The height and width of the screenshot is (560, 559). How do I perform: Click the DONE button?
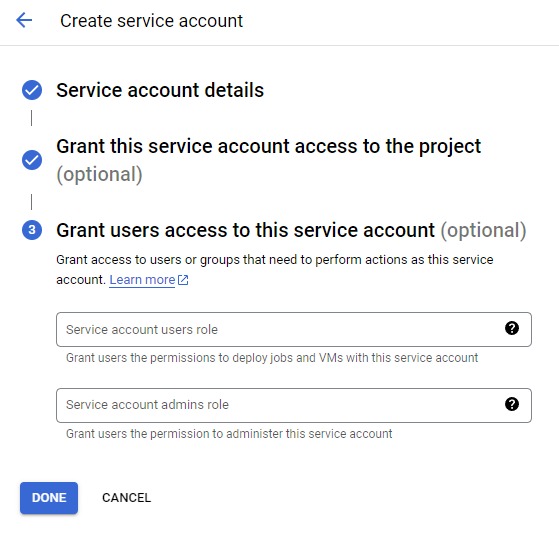click(x=49, y=498)
